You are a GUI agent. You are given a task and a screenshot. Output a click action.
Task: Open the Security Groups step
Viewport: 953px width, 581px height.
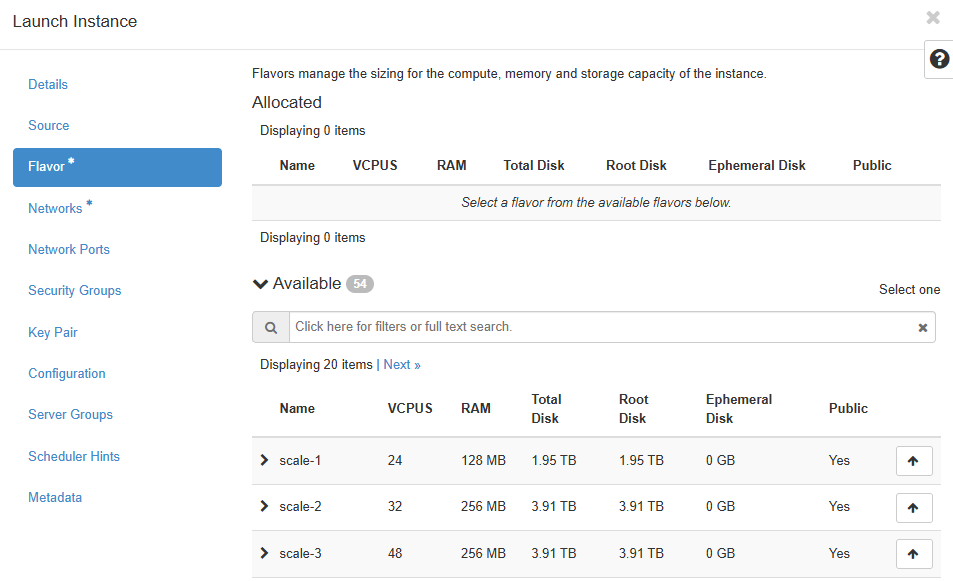tap(74, 290)
